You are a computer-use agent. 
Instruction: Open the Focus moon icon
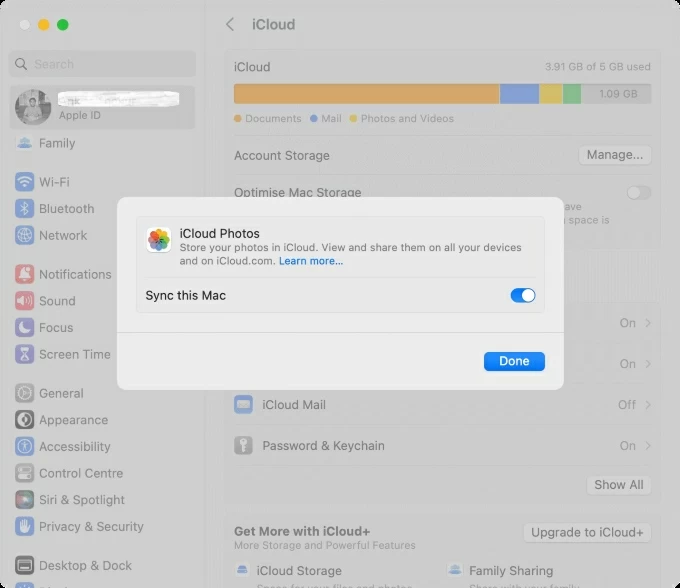pyautogui.click(x=25, y=327)
